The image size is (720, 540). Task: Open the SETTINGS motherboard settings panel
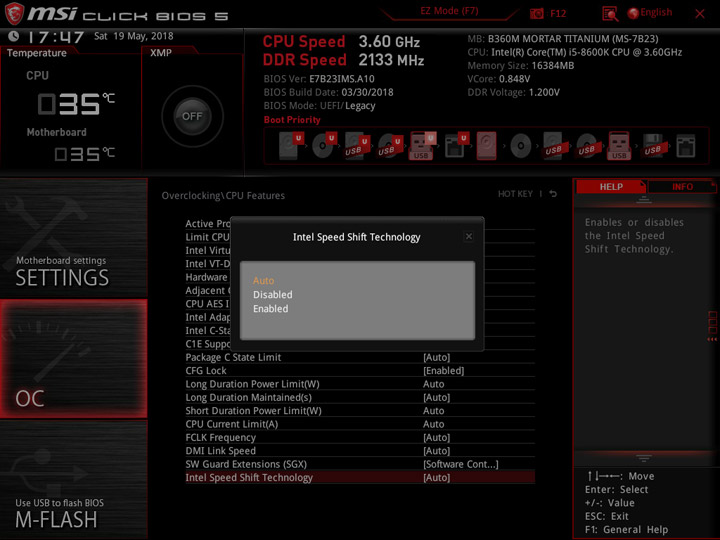73,238
